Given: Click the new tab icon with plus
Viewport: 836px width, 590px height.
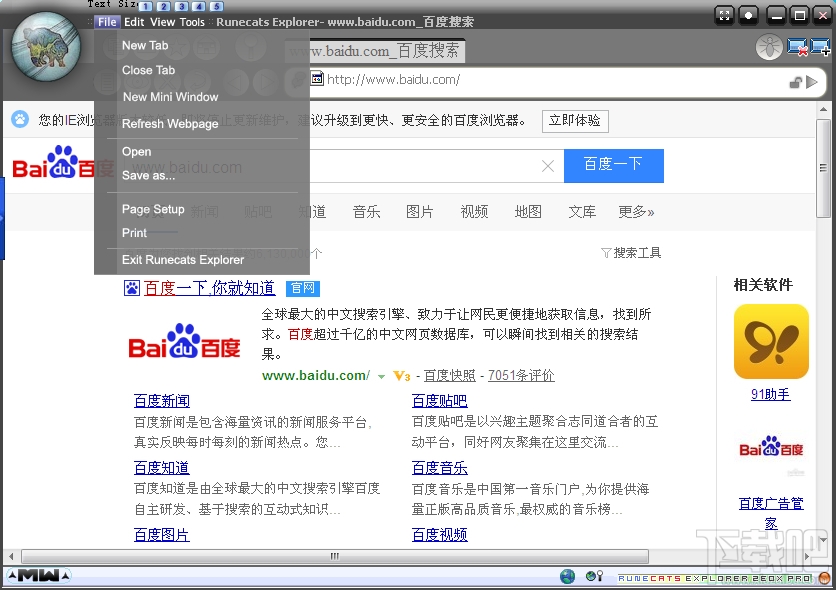Looking at the screenshot, I should click(820, 47).
